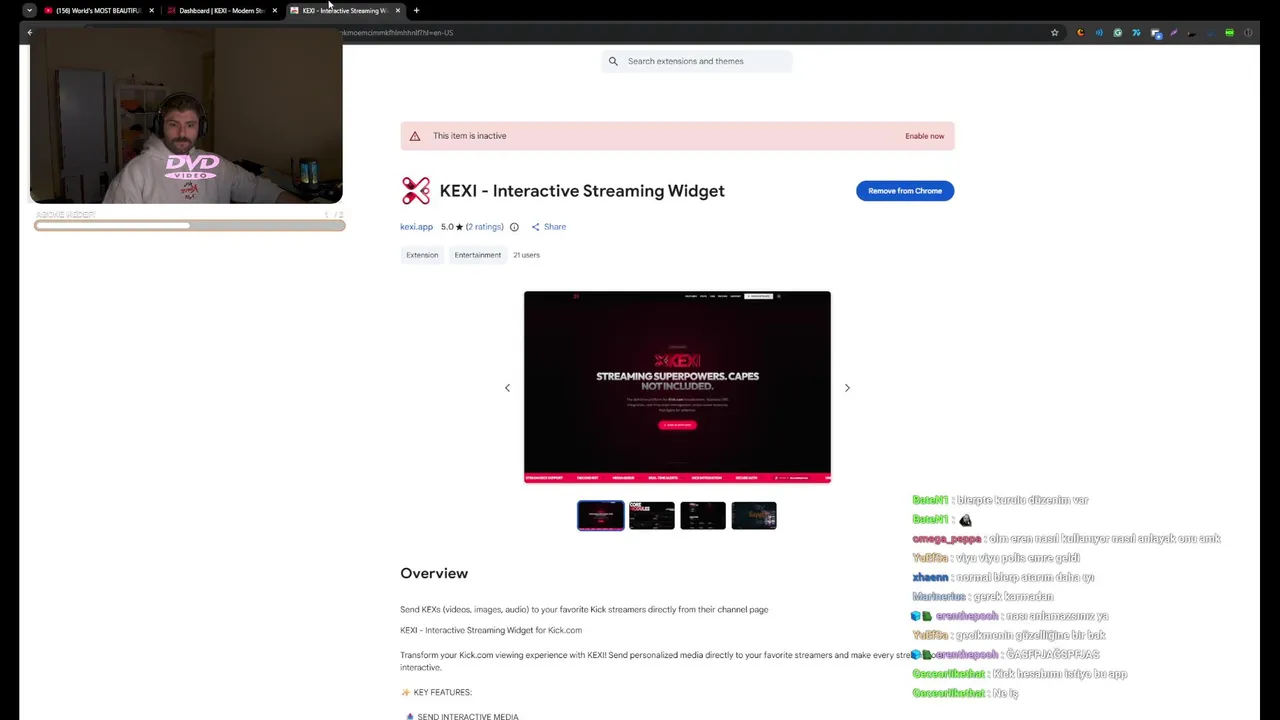Click the widget progress bar under webcam

(189, 225)
